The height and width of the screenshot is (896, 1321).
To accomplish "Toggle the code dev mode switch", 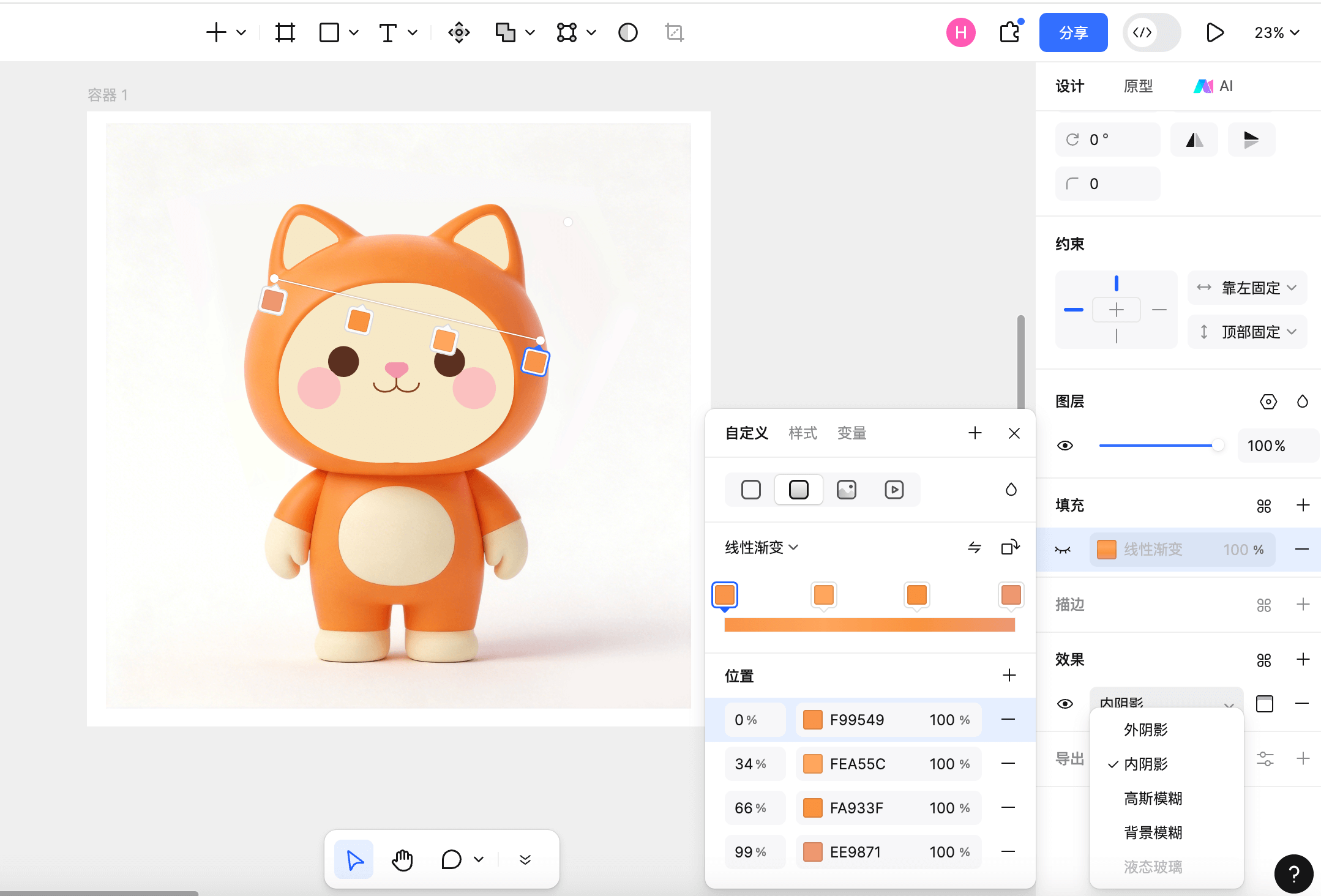I will point(1151,32).
